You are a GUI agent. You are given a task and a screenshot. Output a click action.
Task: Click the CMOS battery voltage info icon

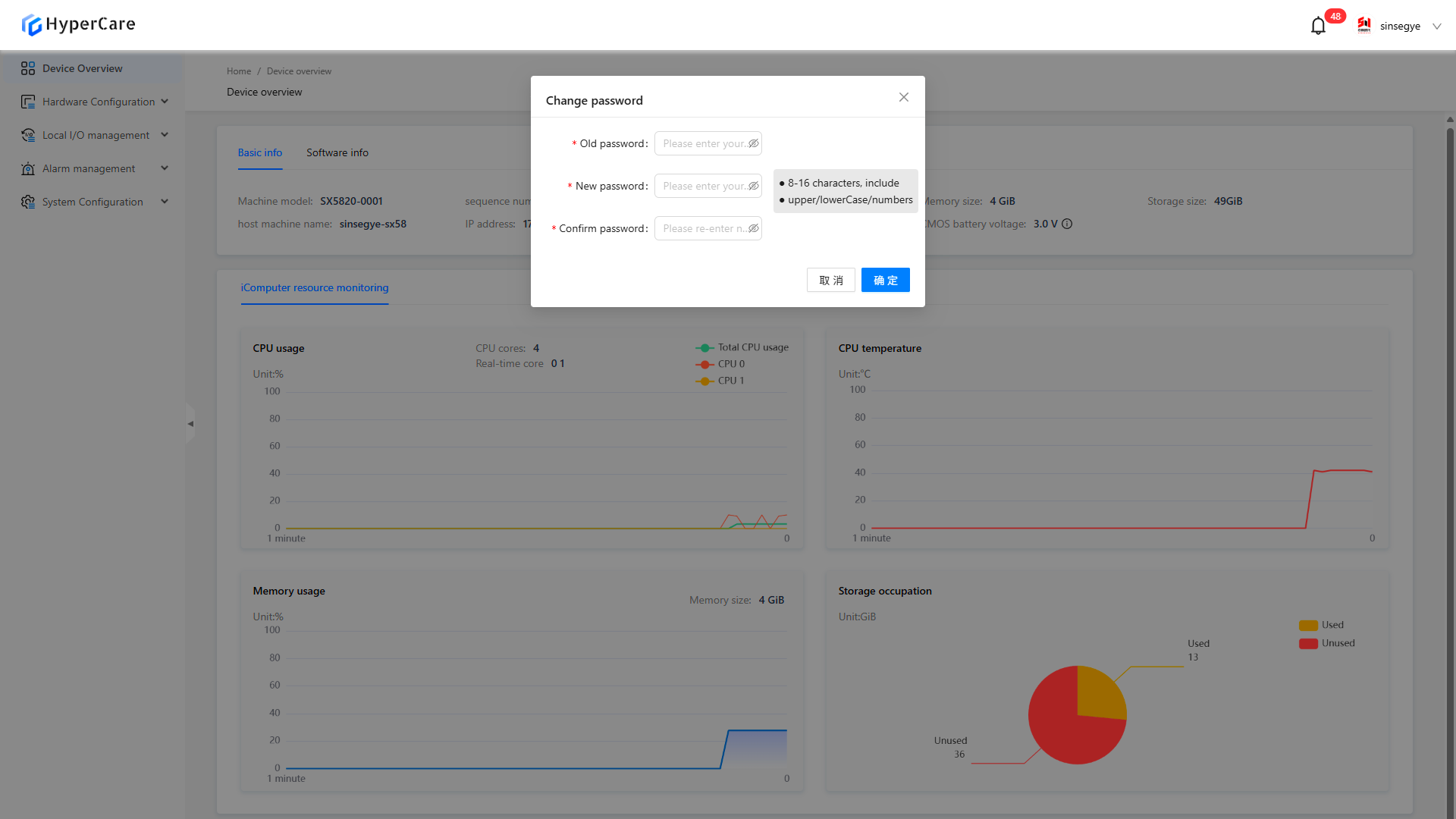(1067, 224)
